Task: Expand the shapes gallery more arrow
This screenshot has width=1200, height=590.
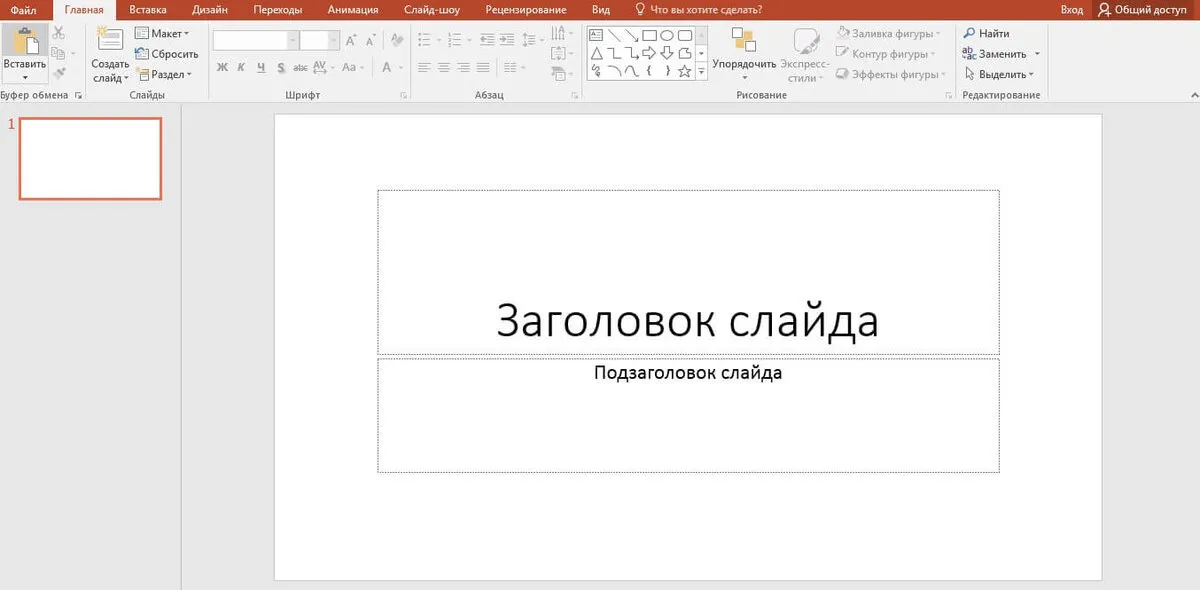Action: coord(702,72)
